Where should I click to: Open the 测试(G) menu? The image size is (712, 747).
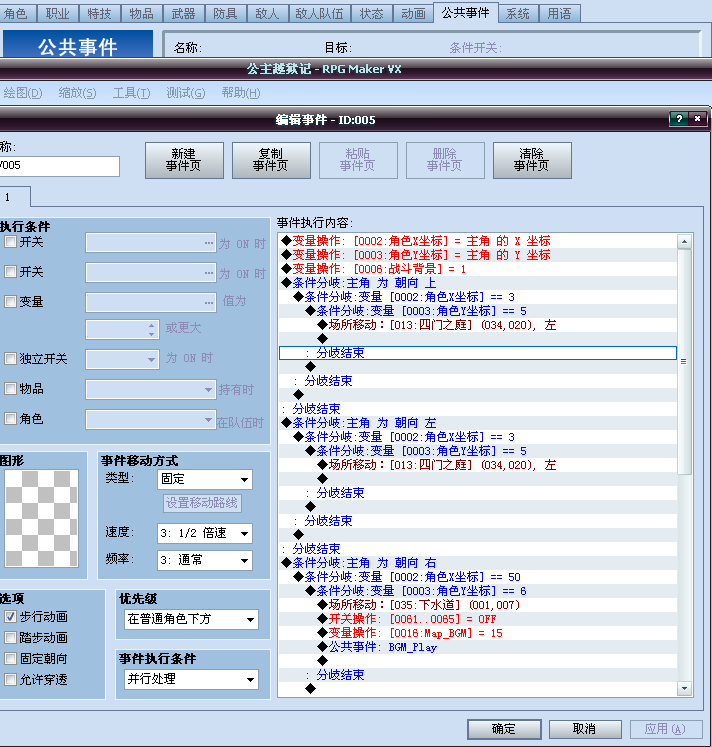click(186, 92)
